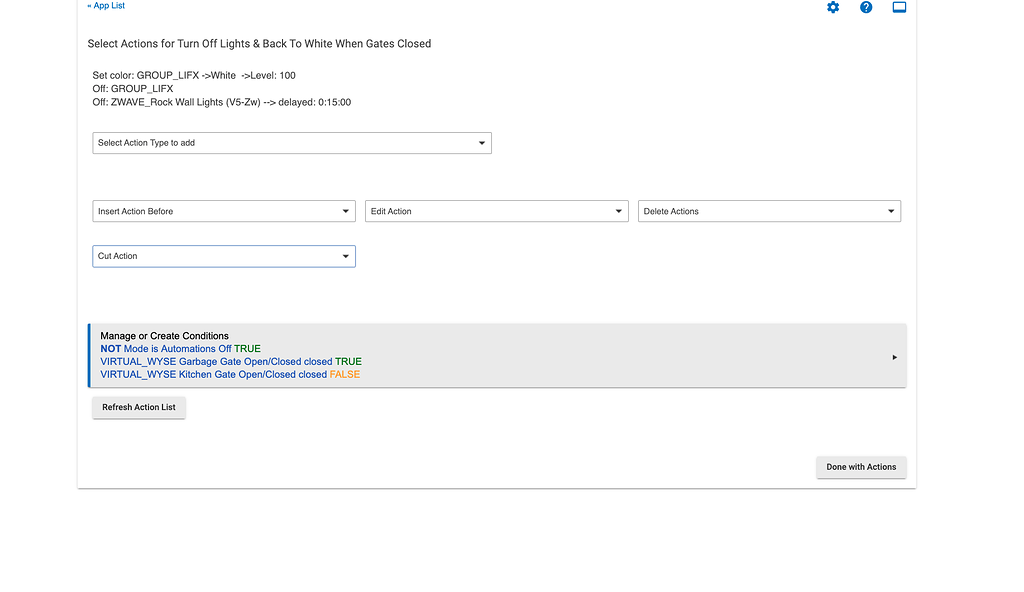
Task: Open the Cut Action dropdown
Action: pyautogui.click(x=224, y=256)
